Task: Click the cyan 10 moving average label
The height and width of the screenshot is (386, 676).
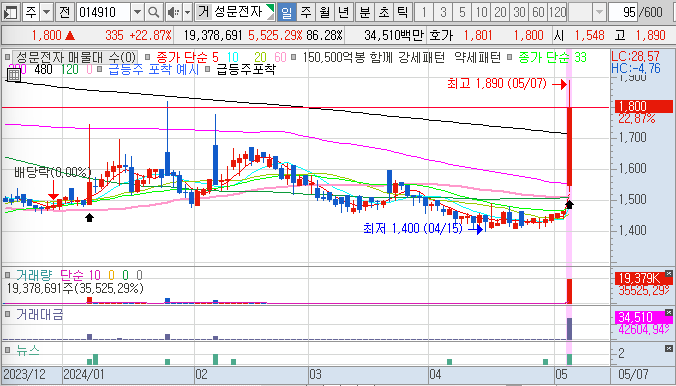Action: click(x=232, y=57)
